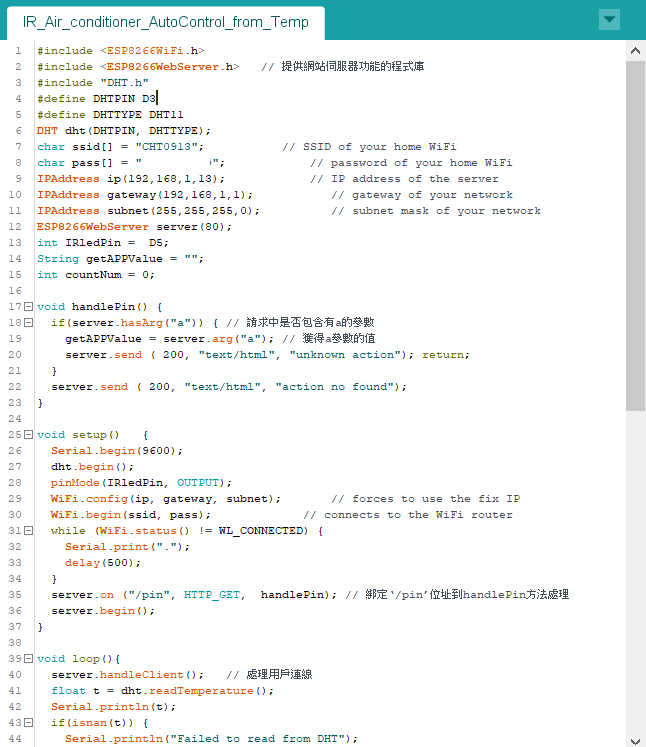The width and height of the screenshot is (646, 747).
Task: Open the tab menu dropdown arrow
Action: (609, 20)
